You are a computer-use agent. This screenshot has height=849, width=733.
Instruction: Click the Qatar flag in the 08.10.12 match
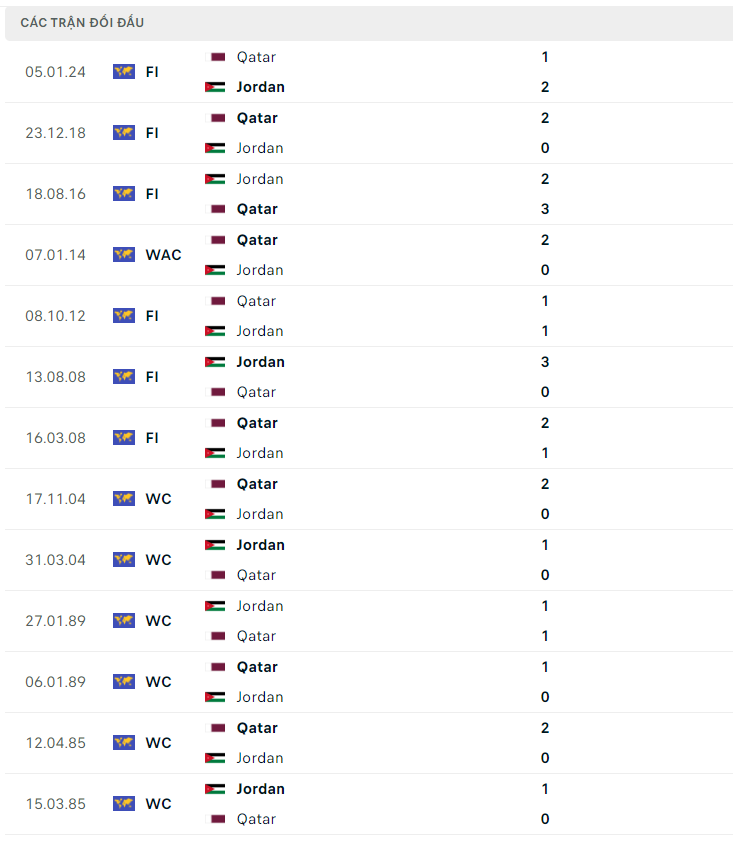tap(215, 301)
